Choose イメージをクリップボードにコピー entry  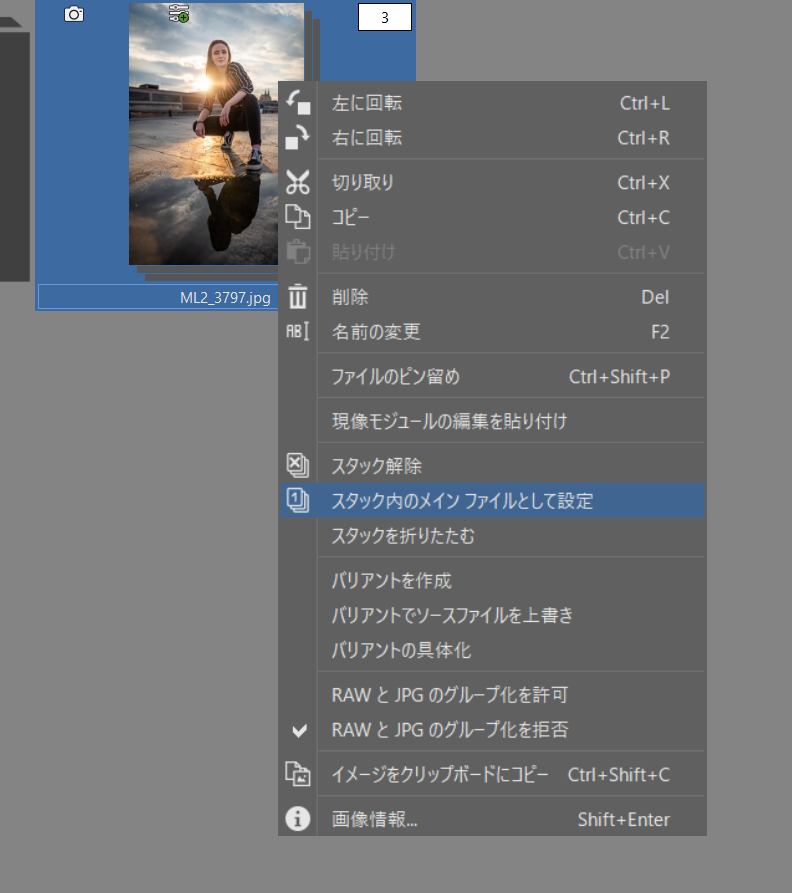click(493, 774)
